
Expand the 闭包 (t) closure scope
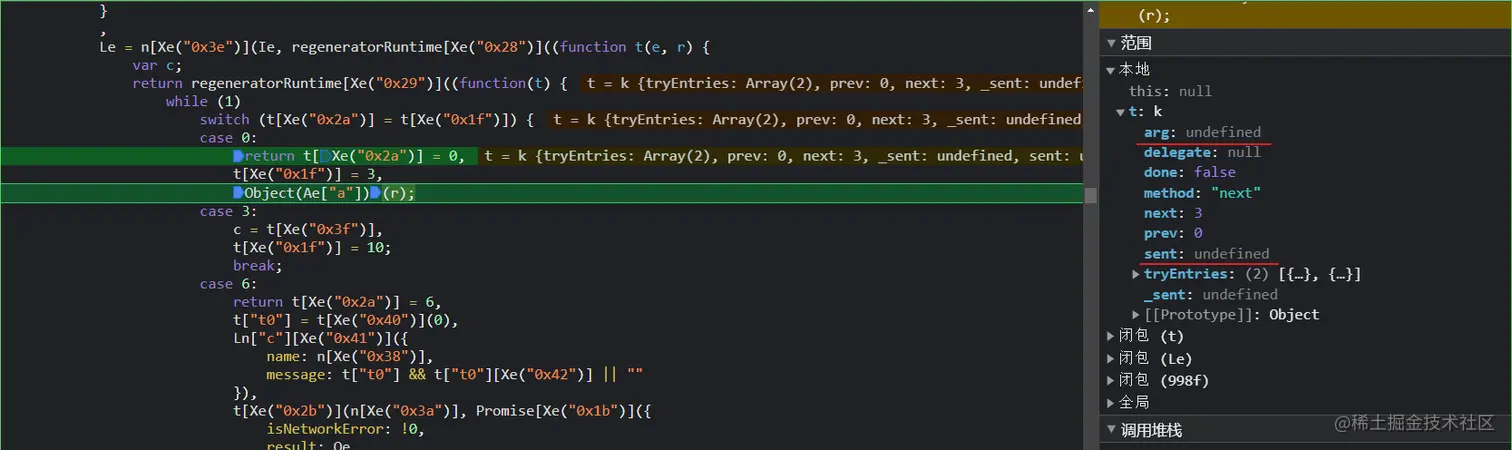pos(1112,336)
